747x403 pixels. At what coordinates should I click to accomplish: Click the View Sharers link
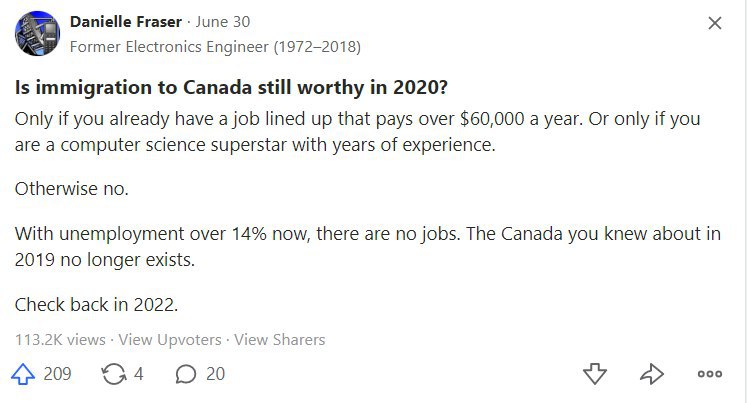280,340
